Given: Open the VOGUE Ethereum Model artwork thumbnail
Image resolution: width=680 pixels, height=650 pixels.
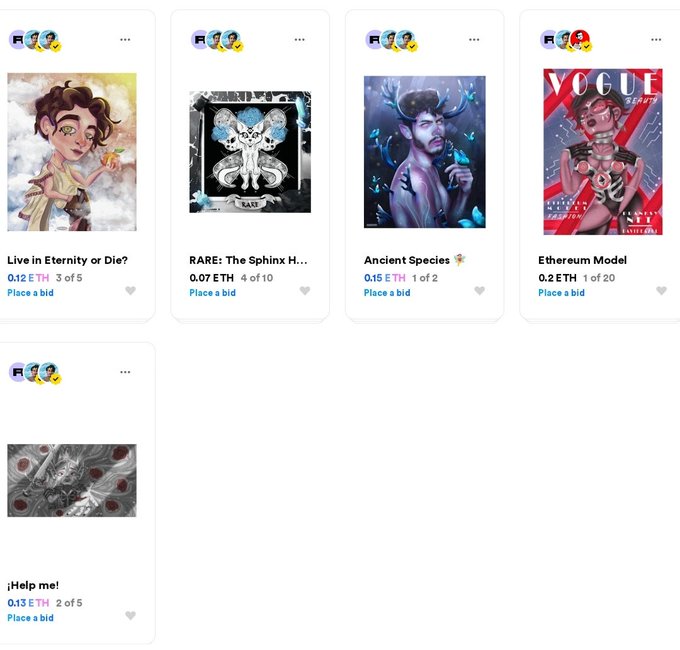Looking at the screenshot, I should click(603, 152).
